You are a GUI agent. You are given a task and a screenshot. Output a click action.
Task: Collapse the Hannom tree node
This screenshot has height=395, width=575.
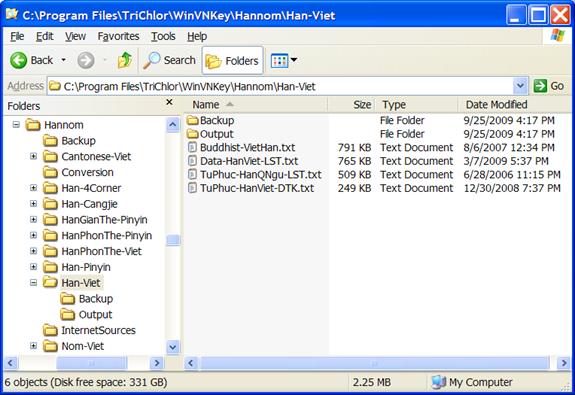click(x=16, y=125)
